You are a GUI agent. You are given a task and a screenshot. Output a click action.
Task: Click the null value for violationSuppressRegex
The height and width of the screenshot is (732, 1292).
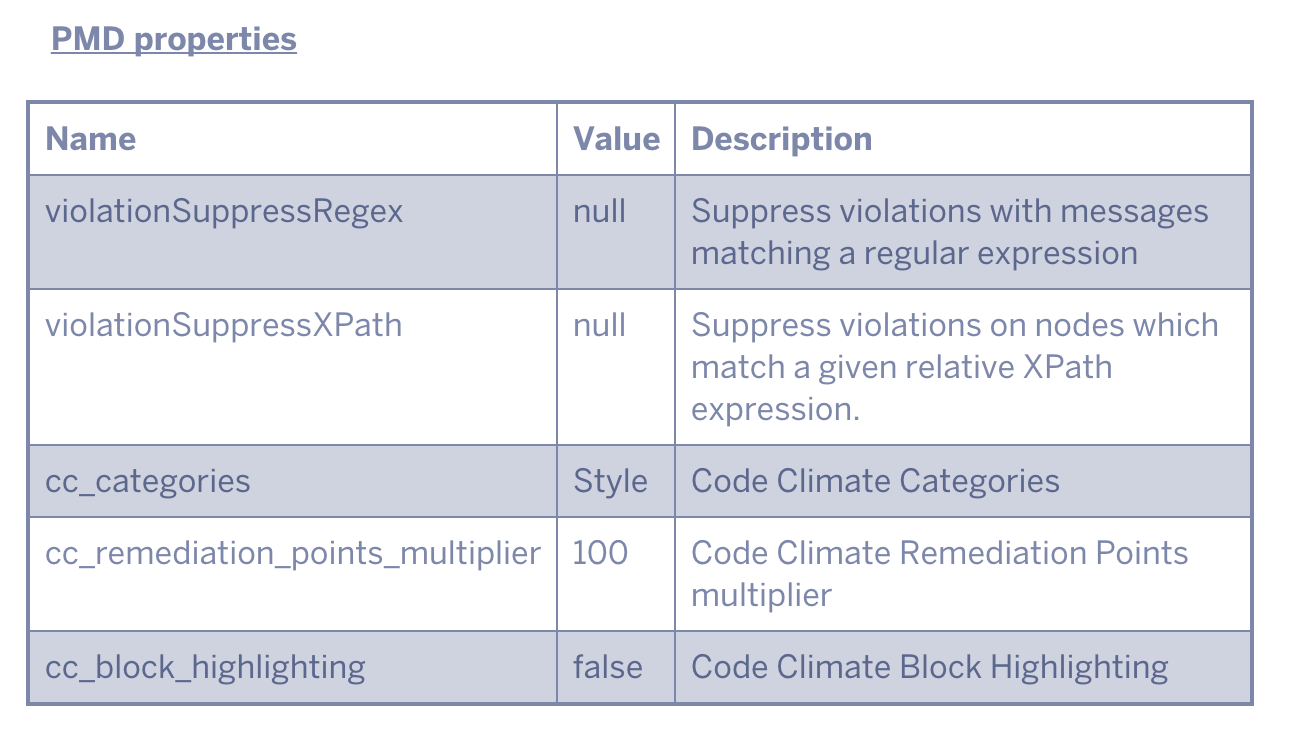[x=600, y=212]
